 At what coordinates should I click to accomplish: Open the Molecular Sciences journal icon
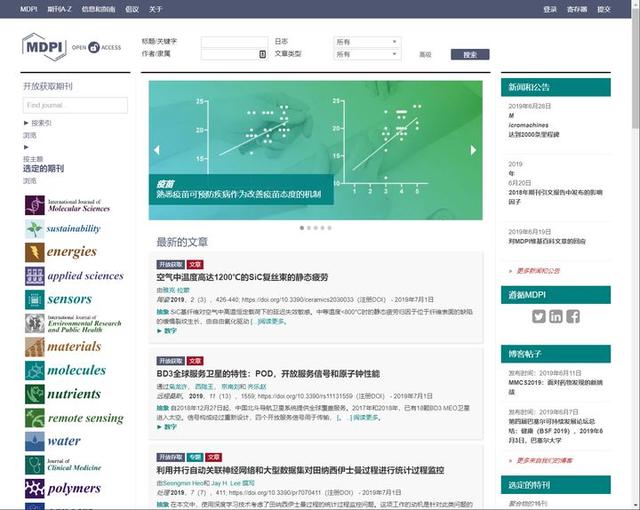pyautogui.click(x=35, y=205)
